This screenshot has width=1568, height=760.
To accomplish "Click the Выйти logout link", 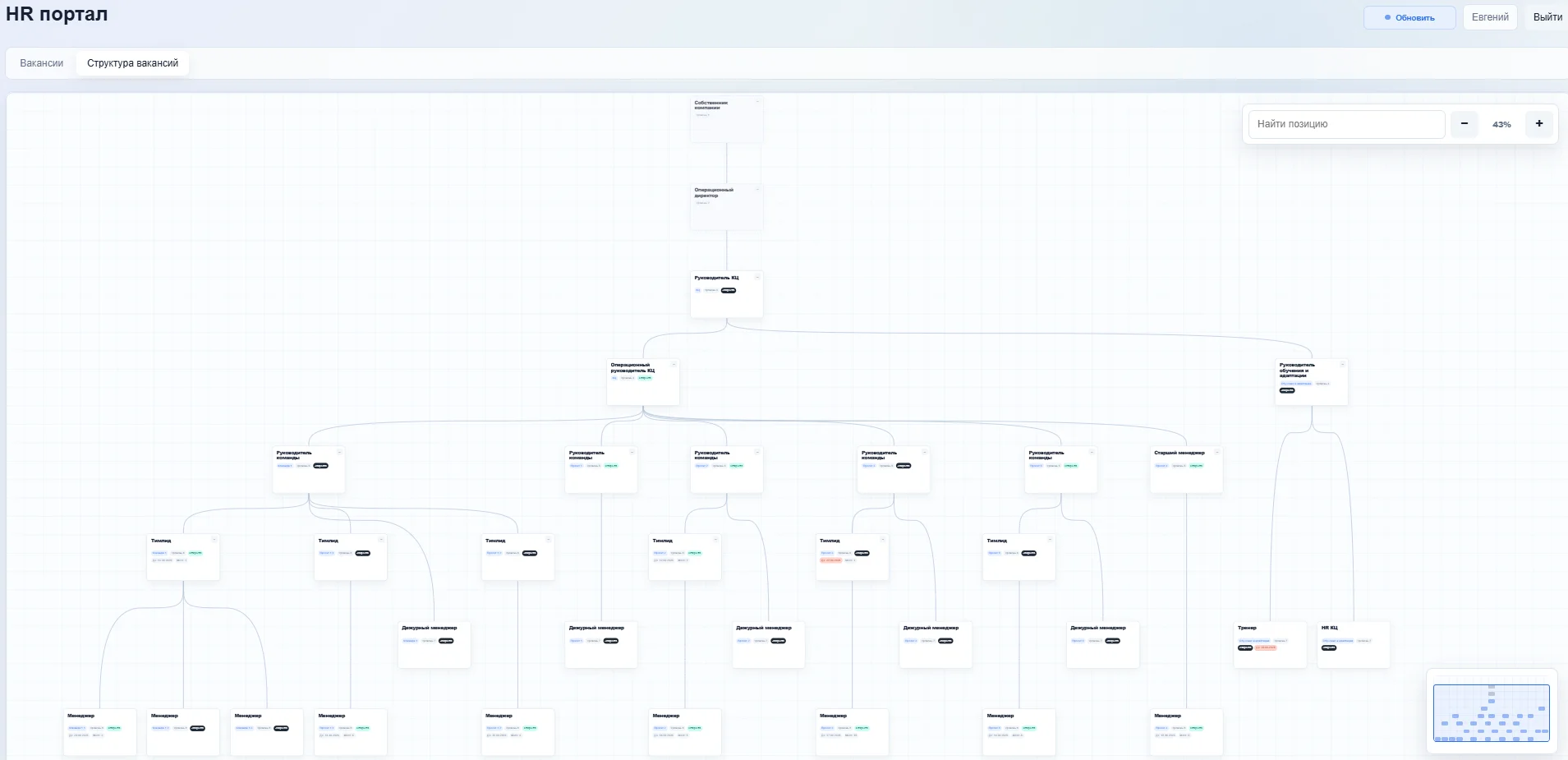I will tap(1547, 17).
